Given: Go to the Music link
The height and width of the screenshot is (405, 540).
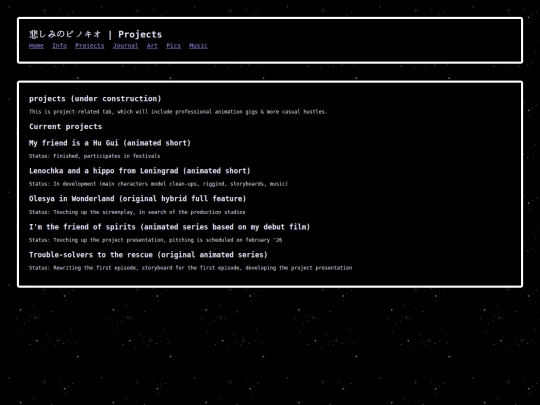Looking at the screenshot, I should pyautogui.click(x=198, y=46).
